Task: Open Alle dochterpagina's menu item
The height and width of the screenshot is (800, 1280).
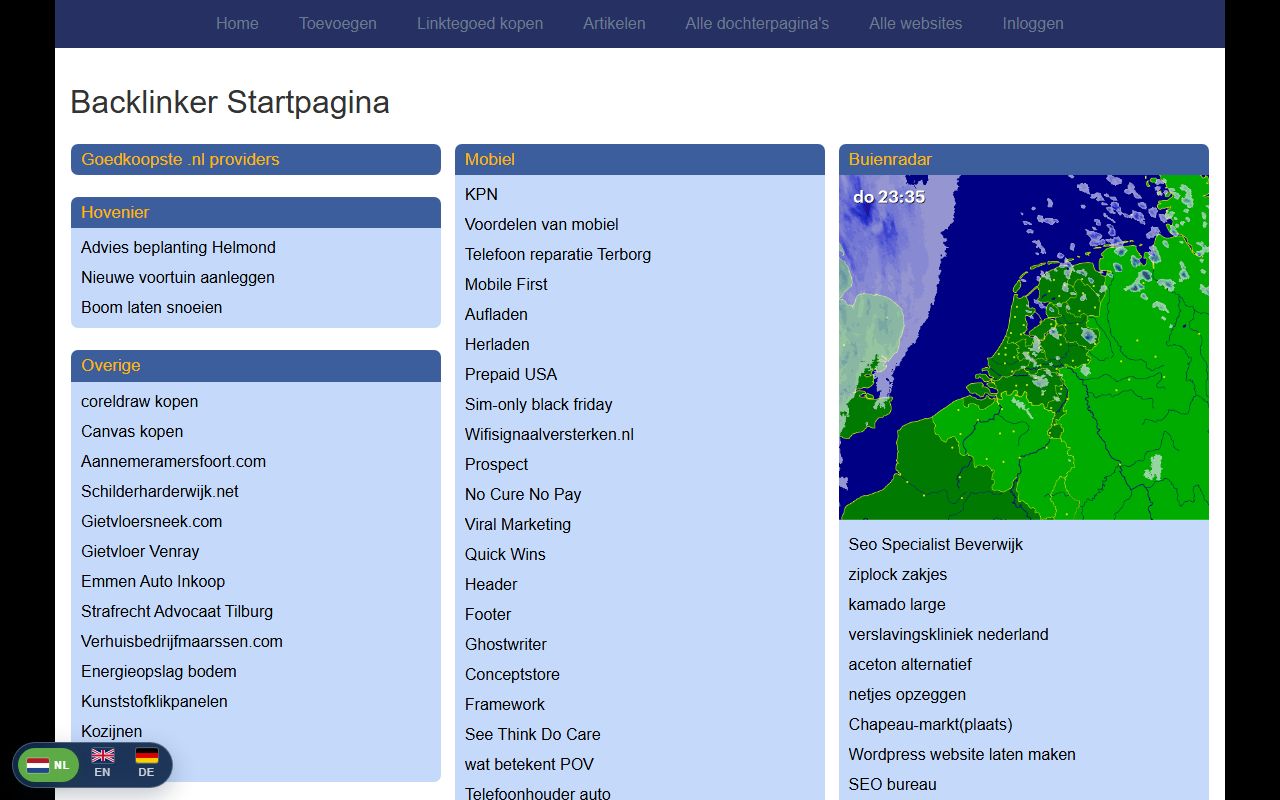Action: 757,23
